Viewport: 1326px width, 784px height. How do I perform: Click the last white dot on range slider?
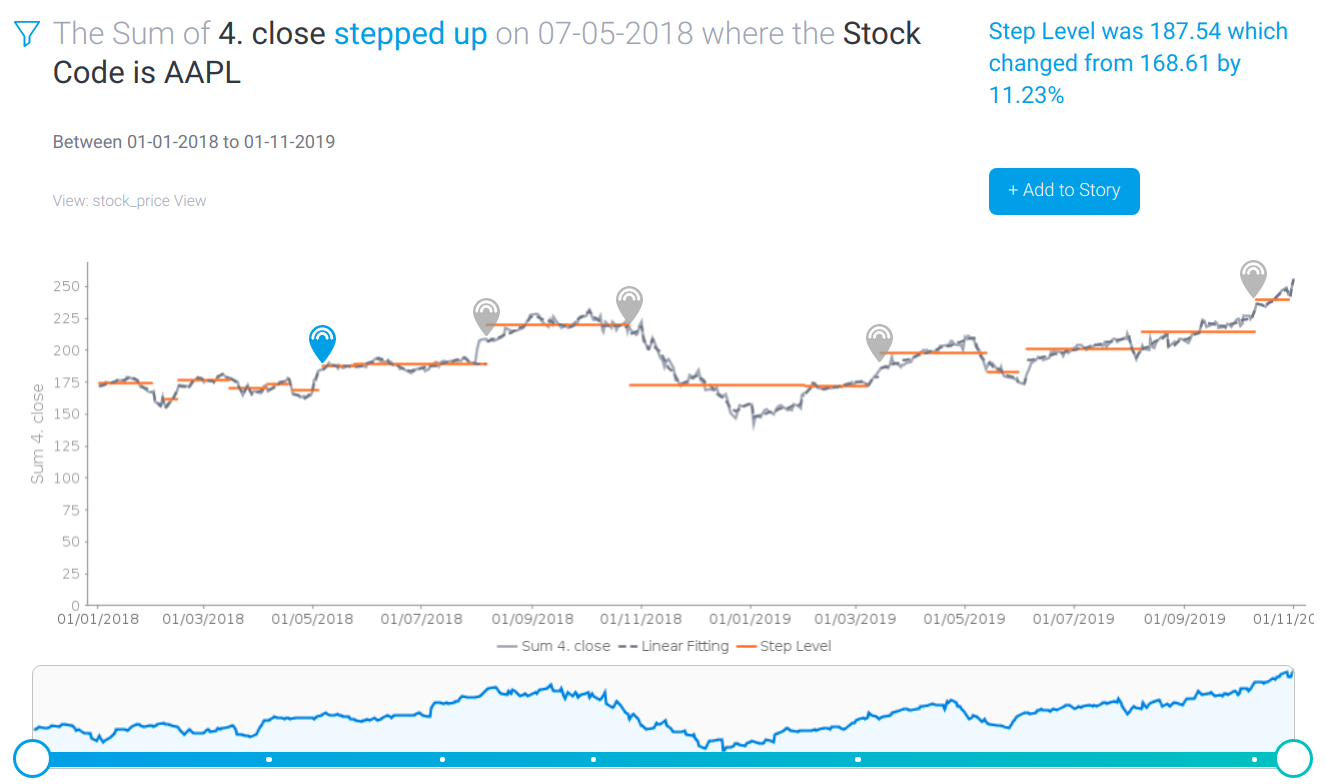(x=1254, y=760)
